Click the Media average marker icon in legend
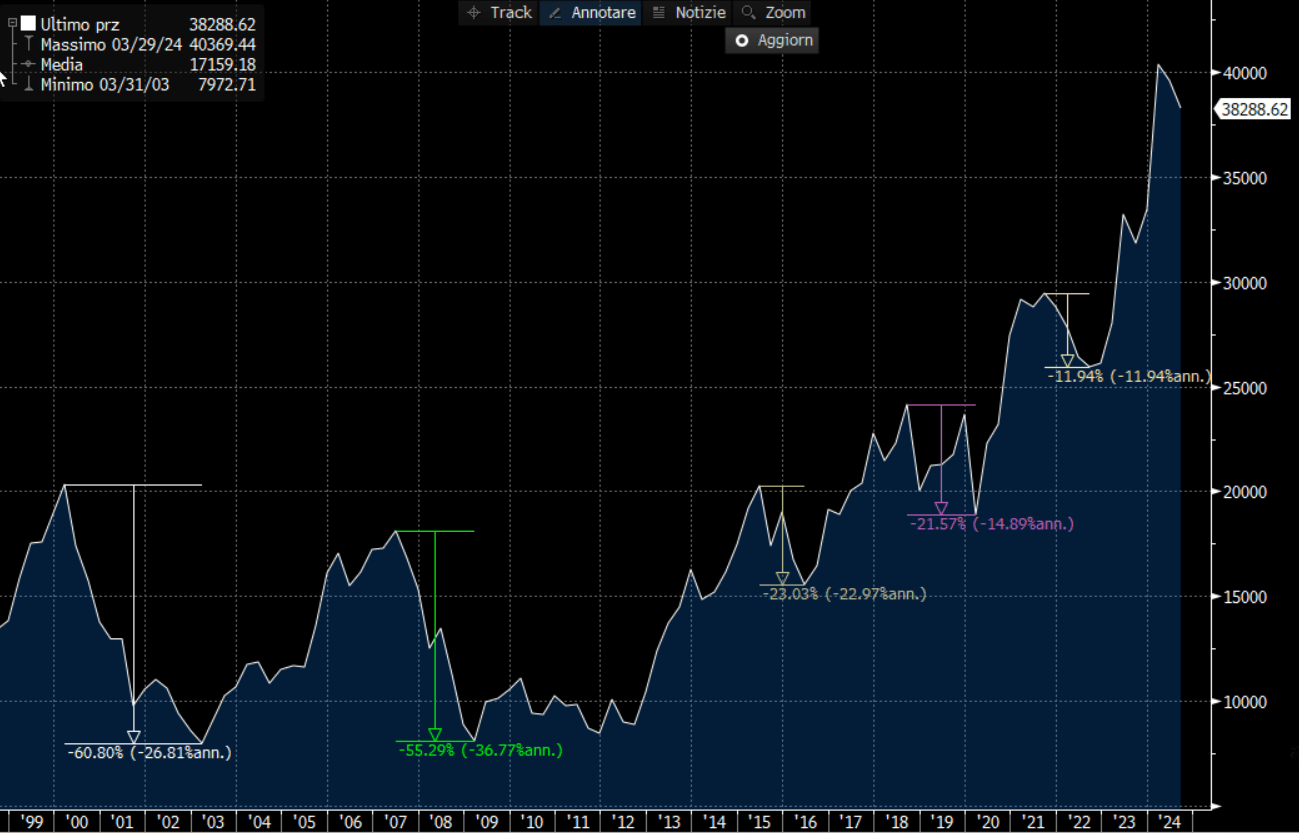This screenshot has height=833, width=1299. 29,65
